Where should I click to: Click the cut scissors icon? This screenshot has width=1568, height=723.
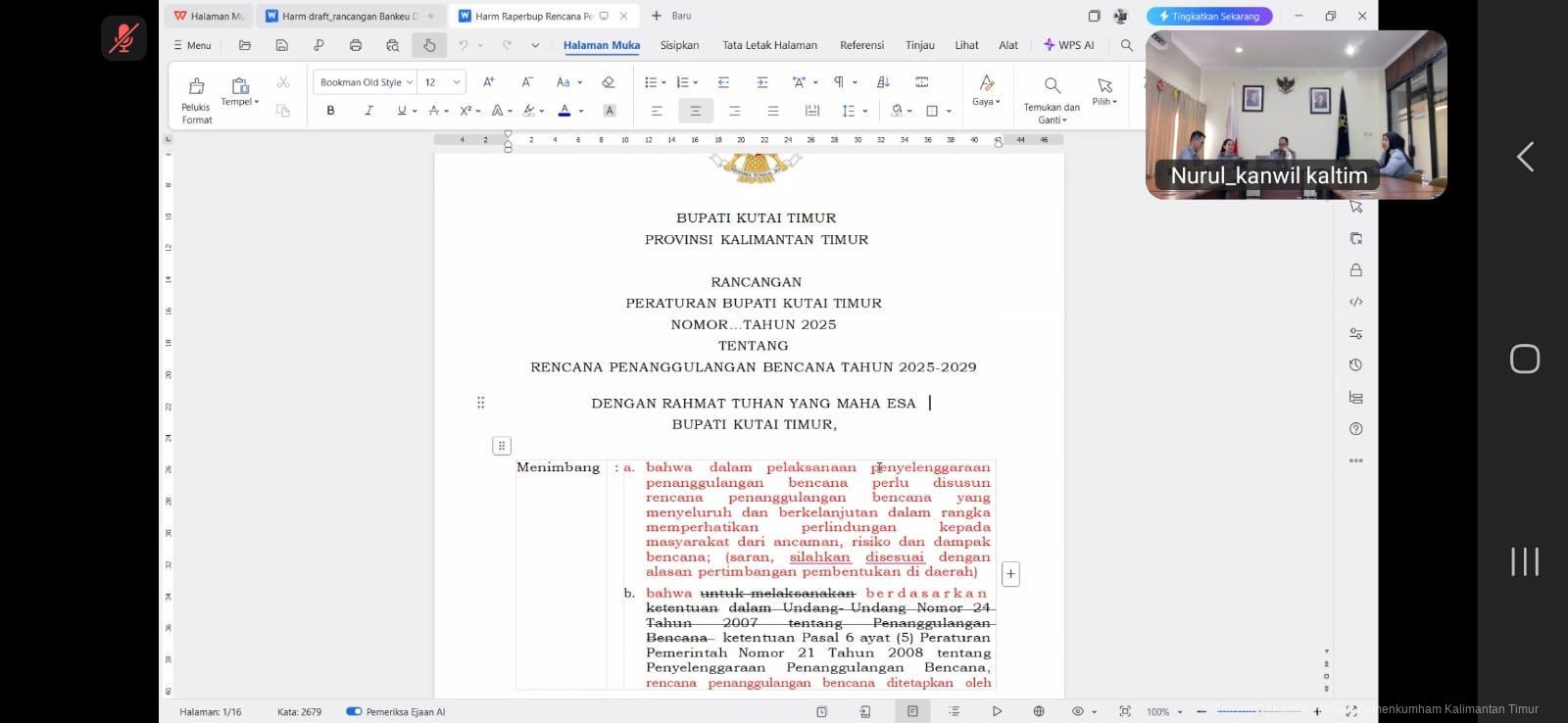click(x=283, y=82)
